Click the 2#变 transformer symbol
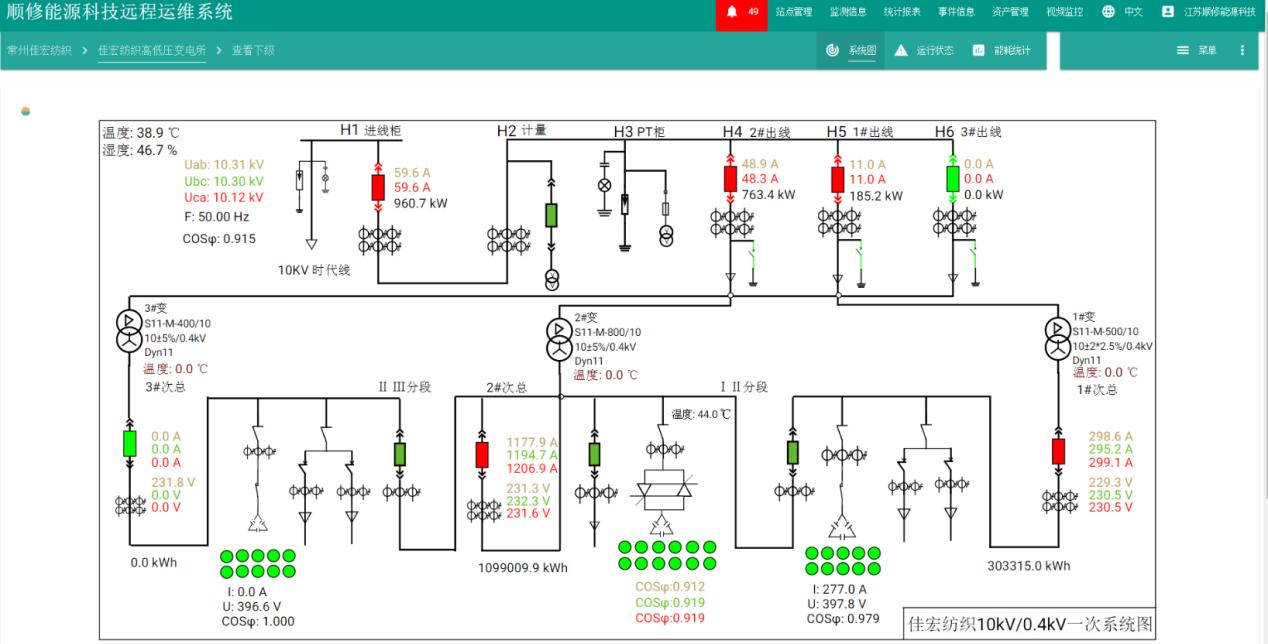Viewport: 1268px width, 644px height. [x=559, y=339]
